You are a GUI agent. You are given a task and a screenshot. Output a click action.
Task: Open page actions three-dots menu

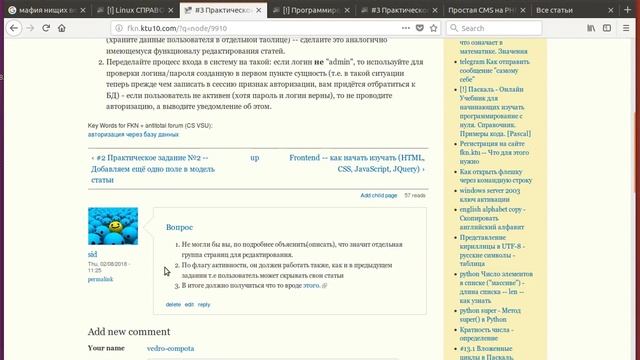(405, 28)
